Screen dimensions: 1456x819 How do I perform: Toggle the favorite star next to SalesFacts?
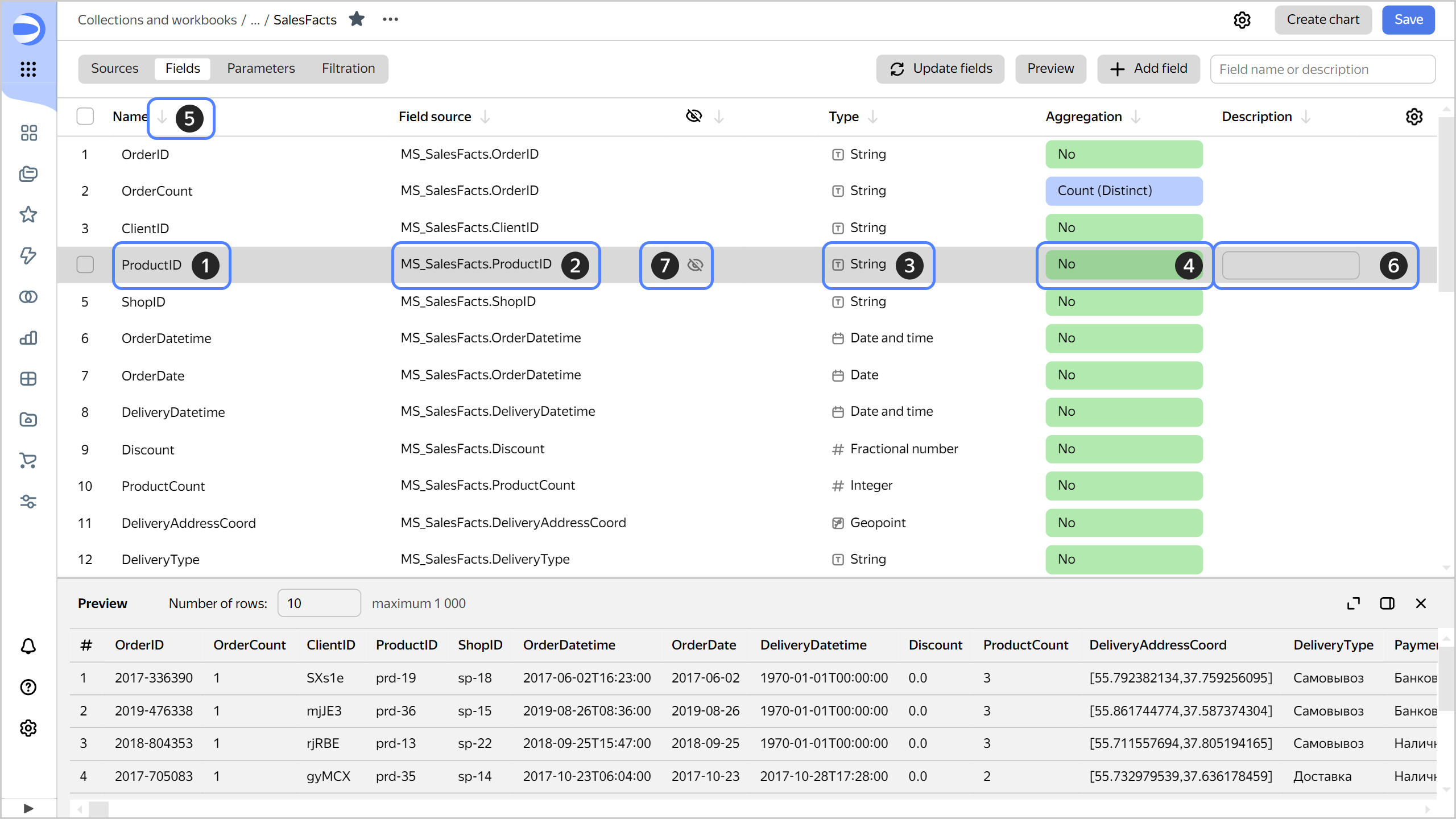357,19
